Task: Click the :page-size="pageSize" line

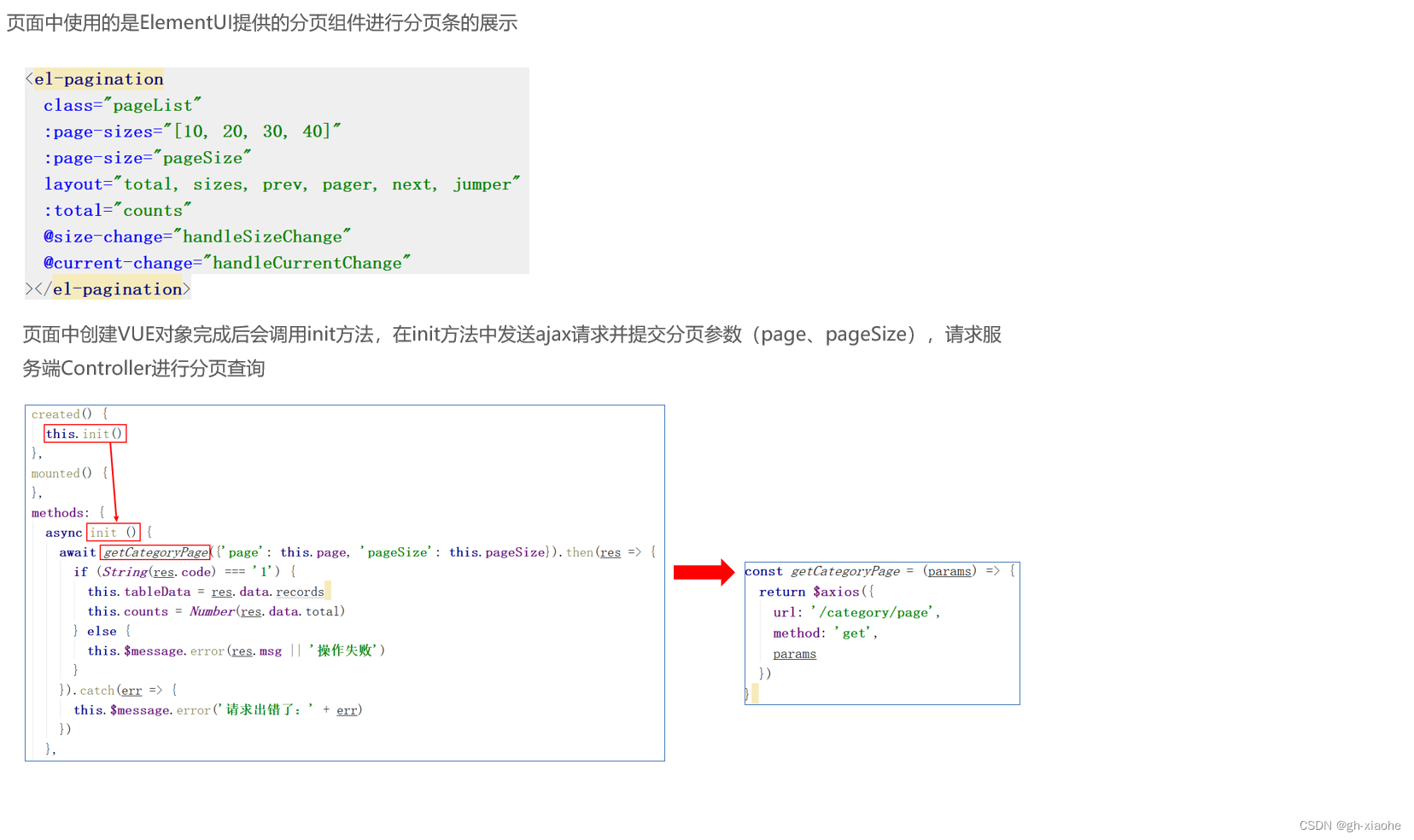Action: pos(147,158)
